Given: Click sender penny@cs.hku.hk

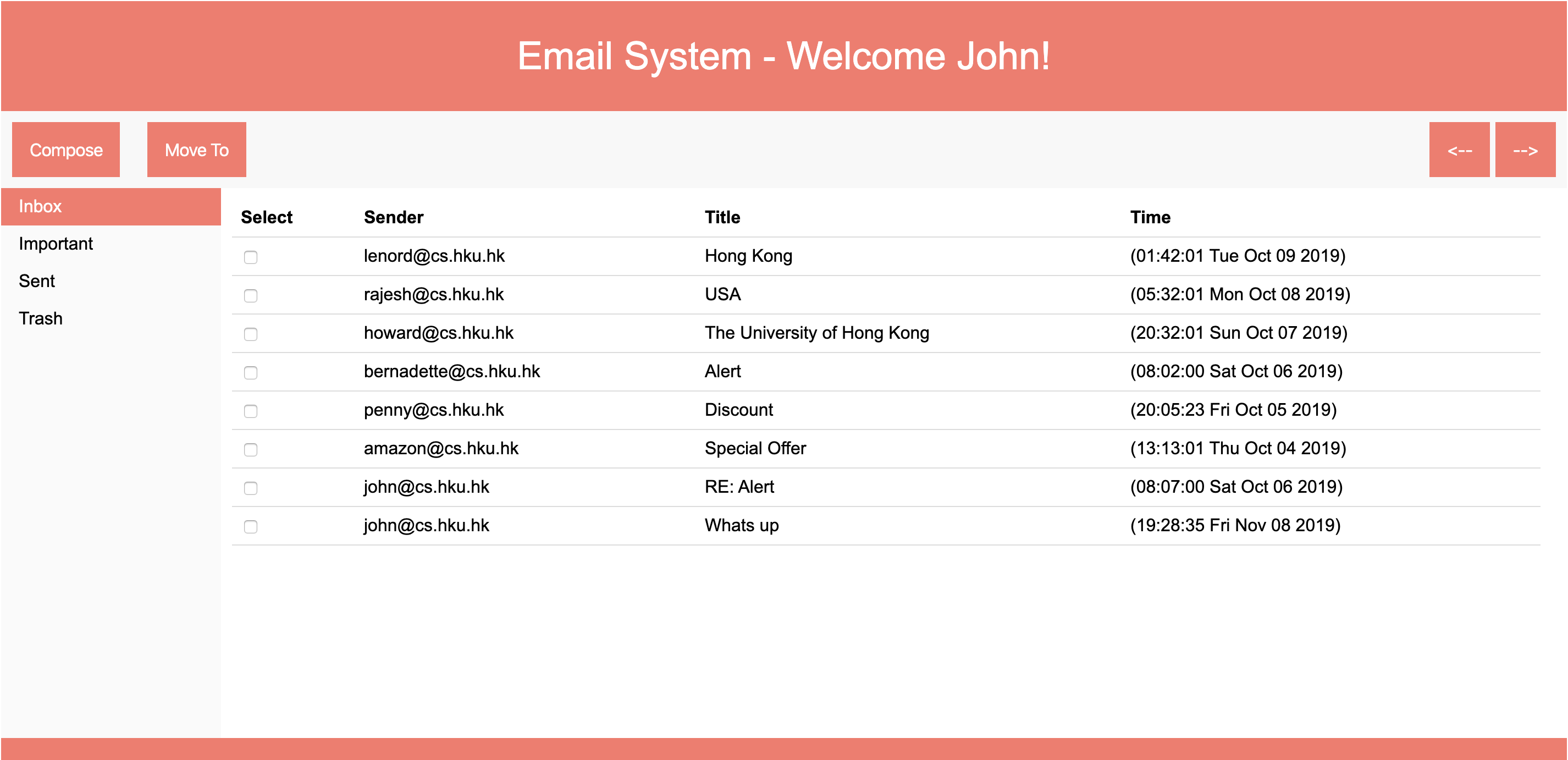Looking at the screenshot, I should pos(433,410).
